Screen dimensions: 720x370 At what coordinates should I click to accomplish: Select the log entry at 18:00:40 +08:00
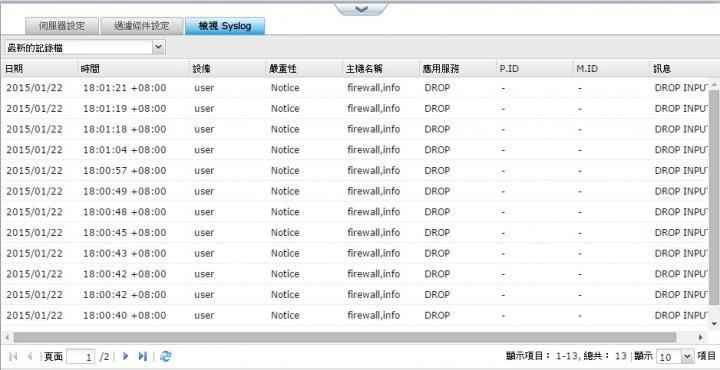tap(354, 315)
